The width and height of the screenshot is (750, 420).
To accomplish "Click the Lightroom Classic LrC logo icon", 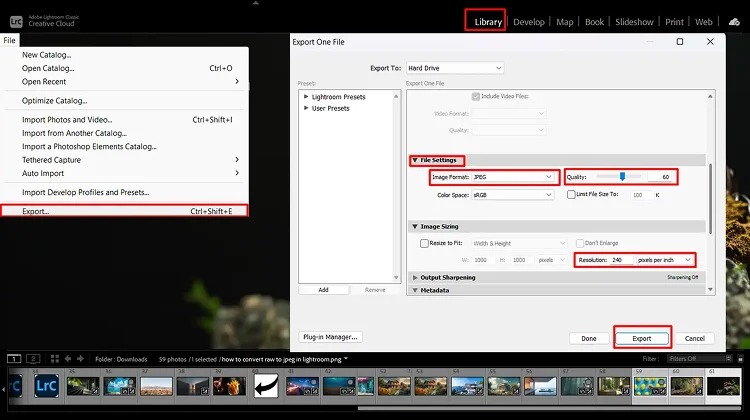I will (x=16, y=22).
